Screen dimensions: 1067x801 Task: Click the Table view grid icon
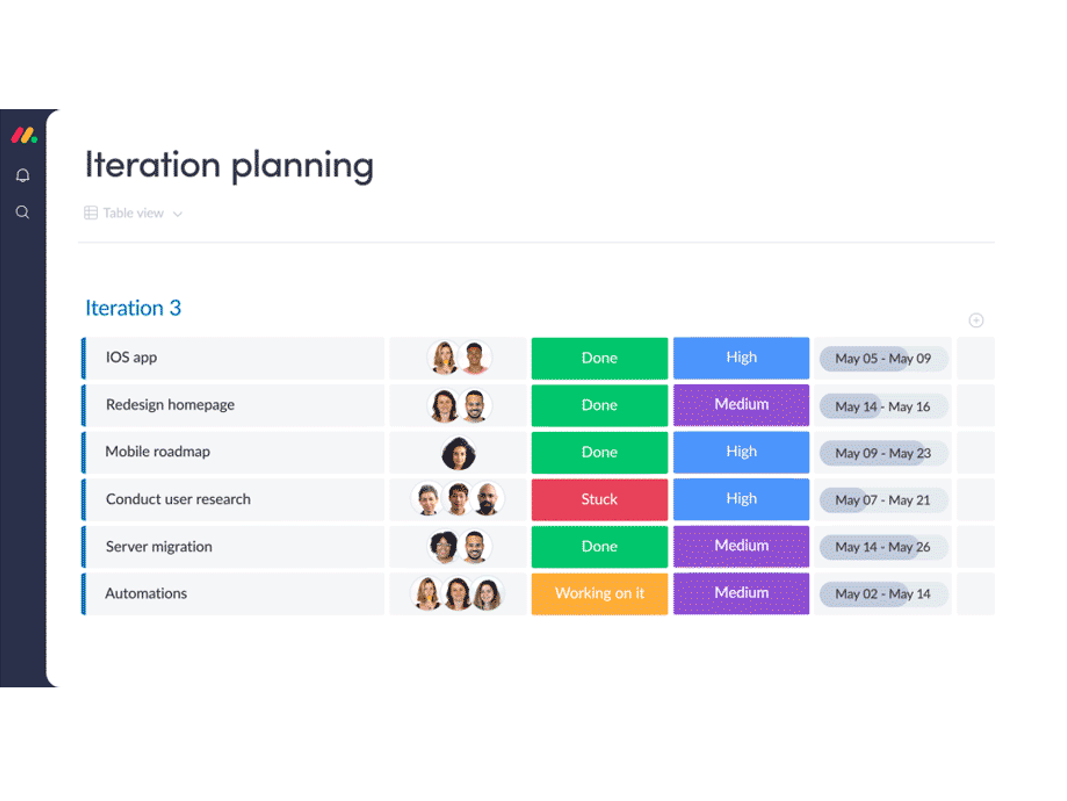(91, 213)
